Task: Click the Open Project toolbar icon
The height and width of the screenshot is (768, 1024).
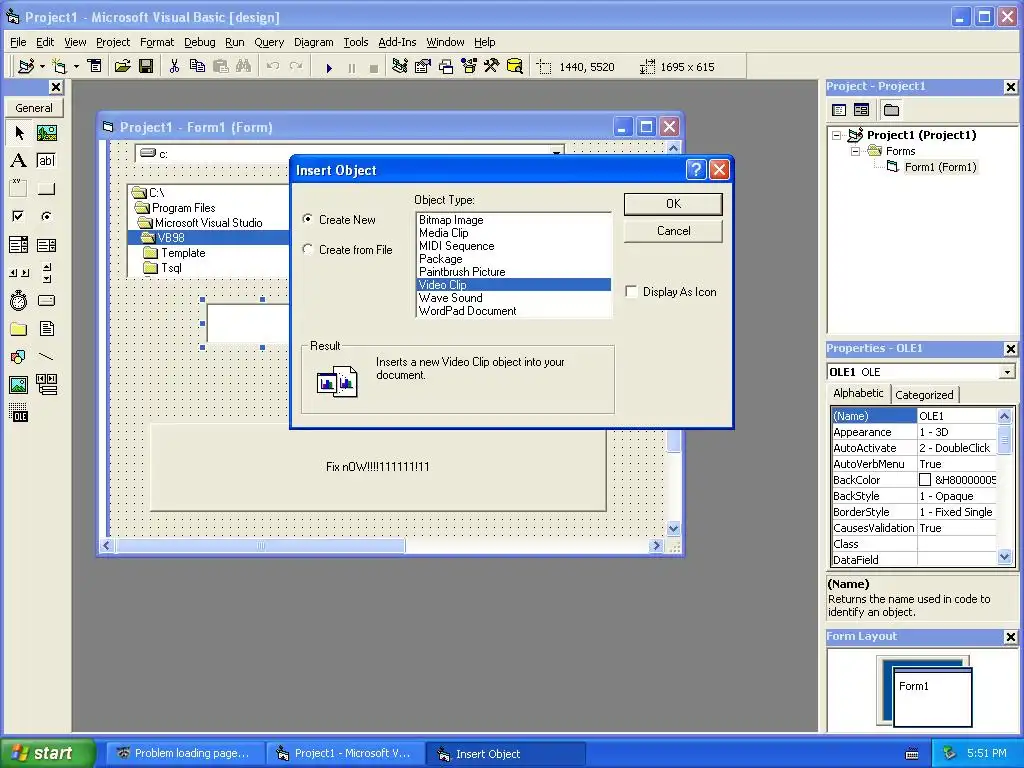Action: click(x=122, y=67)
